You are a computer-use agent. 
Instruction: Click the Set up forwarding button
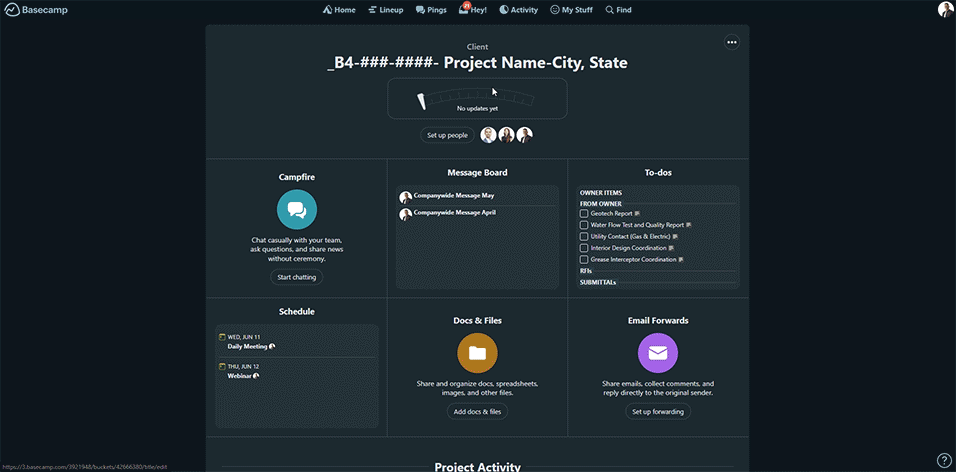658,412
